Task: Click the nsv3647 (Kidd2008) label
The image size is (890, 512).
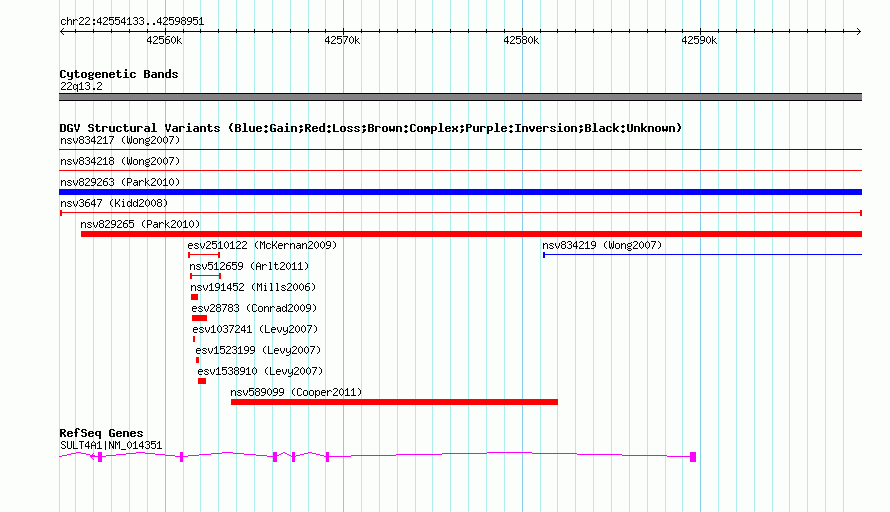Action: [x=114, y=203]
